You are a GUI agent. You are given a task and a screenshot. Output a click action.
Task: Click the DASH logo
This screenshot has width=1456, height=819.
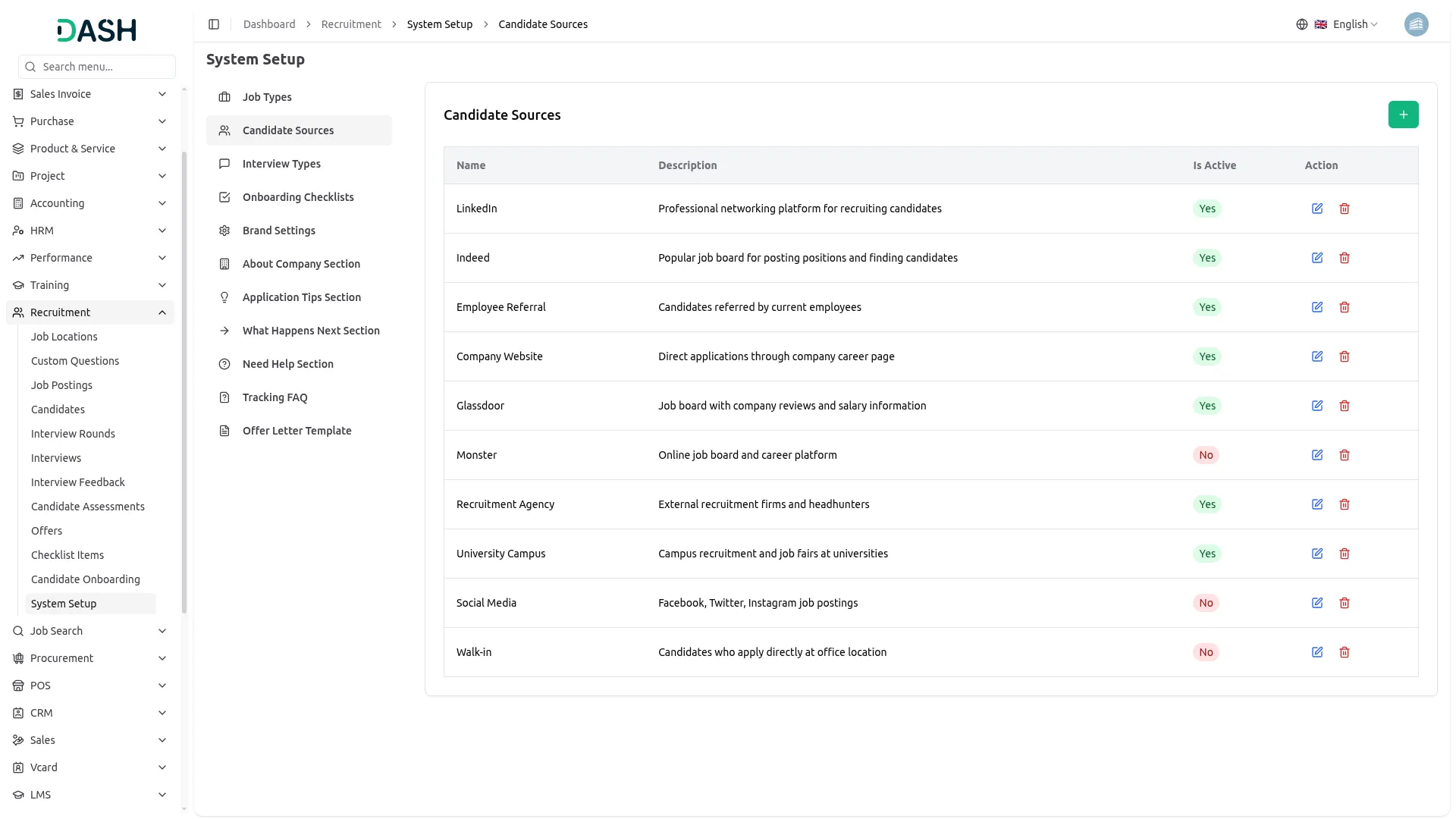click(97, 30)
